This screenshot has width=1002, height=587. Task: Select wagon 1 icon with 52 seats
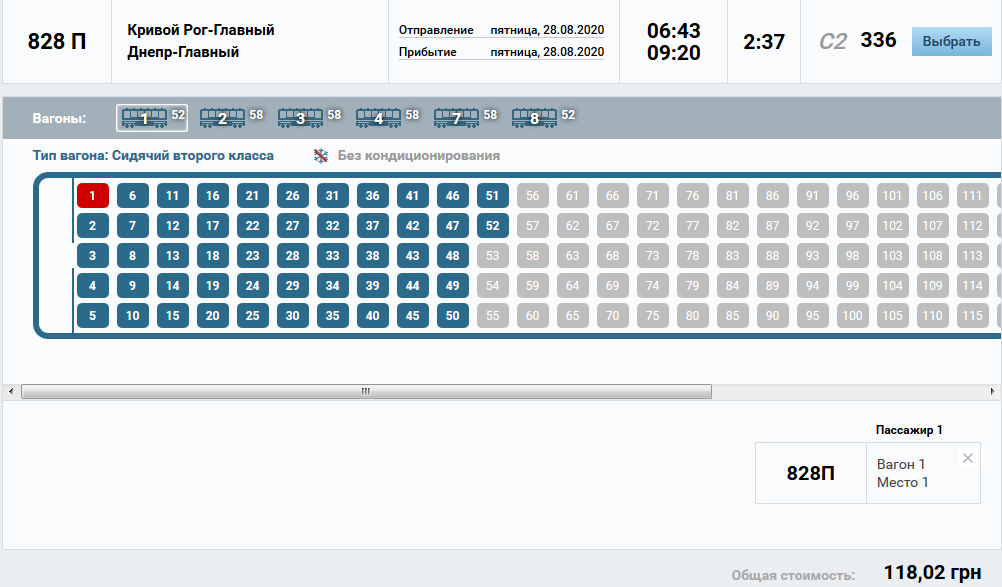tap(143, 118)
